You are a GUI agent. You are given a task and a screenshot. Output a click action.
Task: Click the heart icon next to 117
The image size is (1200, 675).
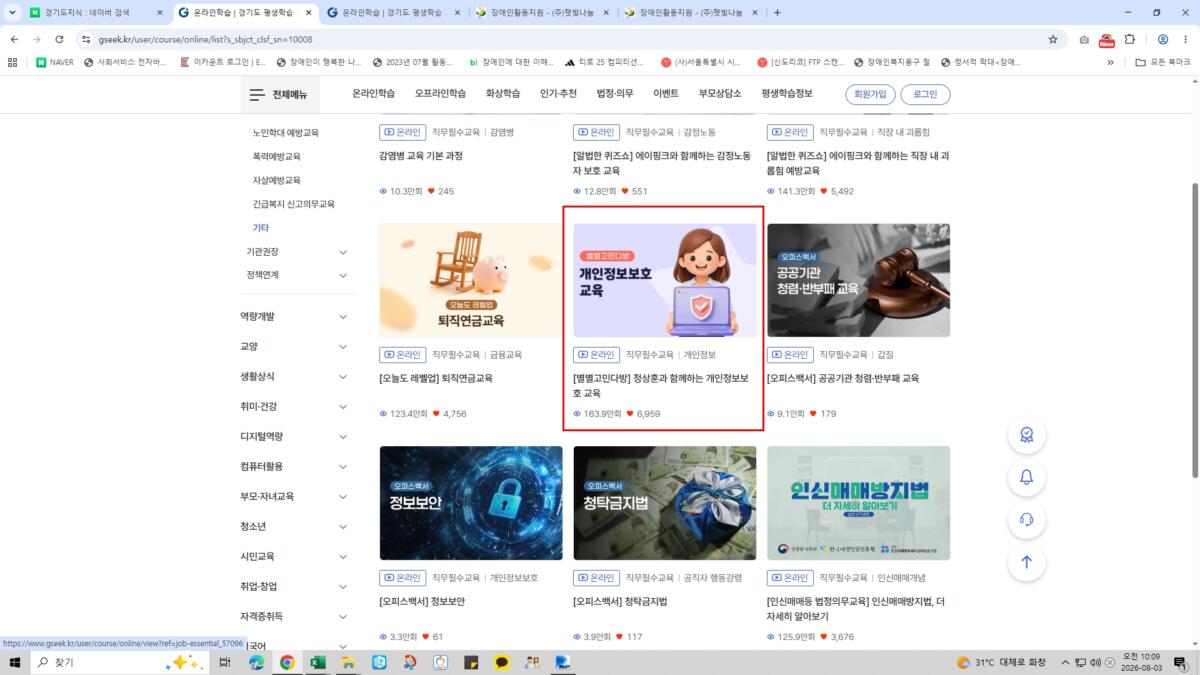click(620, 636)
